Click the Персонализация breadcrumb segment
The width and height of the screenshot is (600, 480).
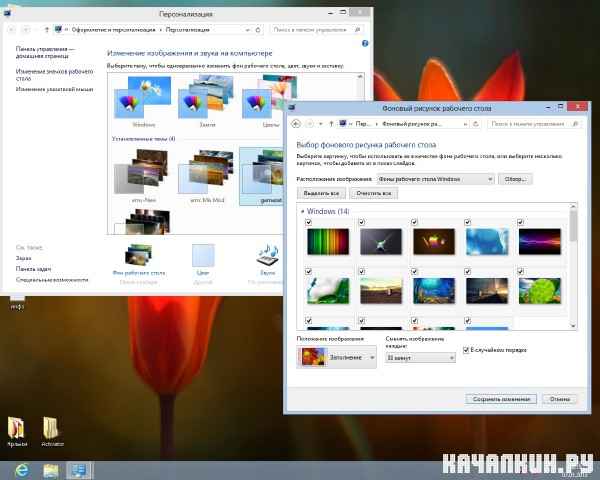188,29
